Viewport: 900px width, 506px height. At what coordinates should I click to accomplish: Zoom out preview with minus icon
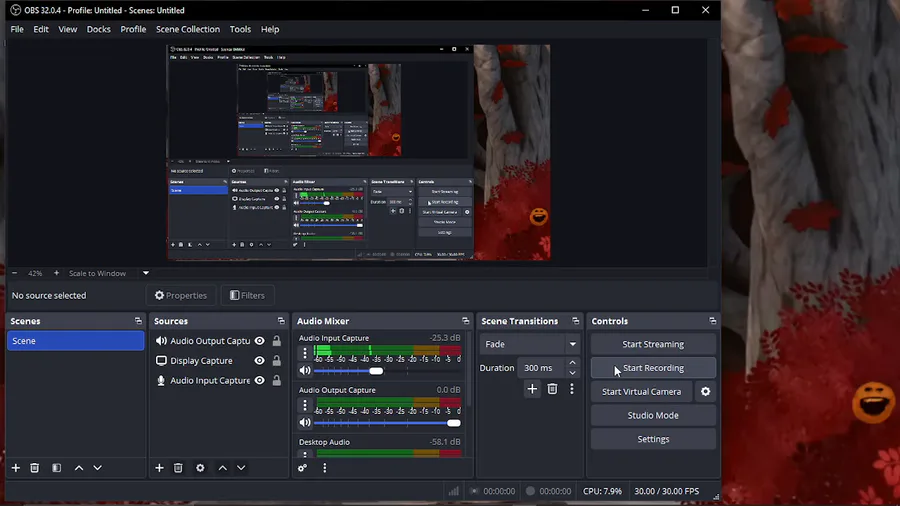click(14, 273)
